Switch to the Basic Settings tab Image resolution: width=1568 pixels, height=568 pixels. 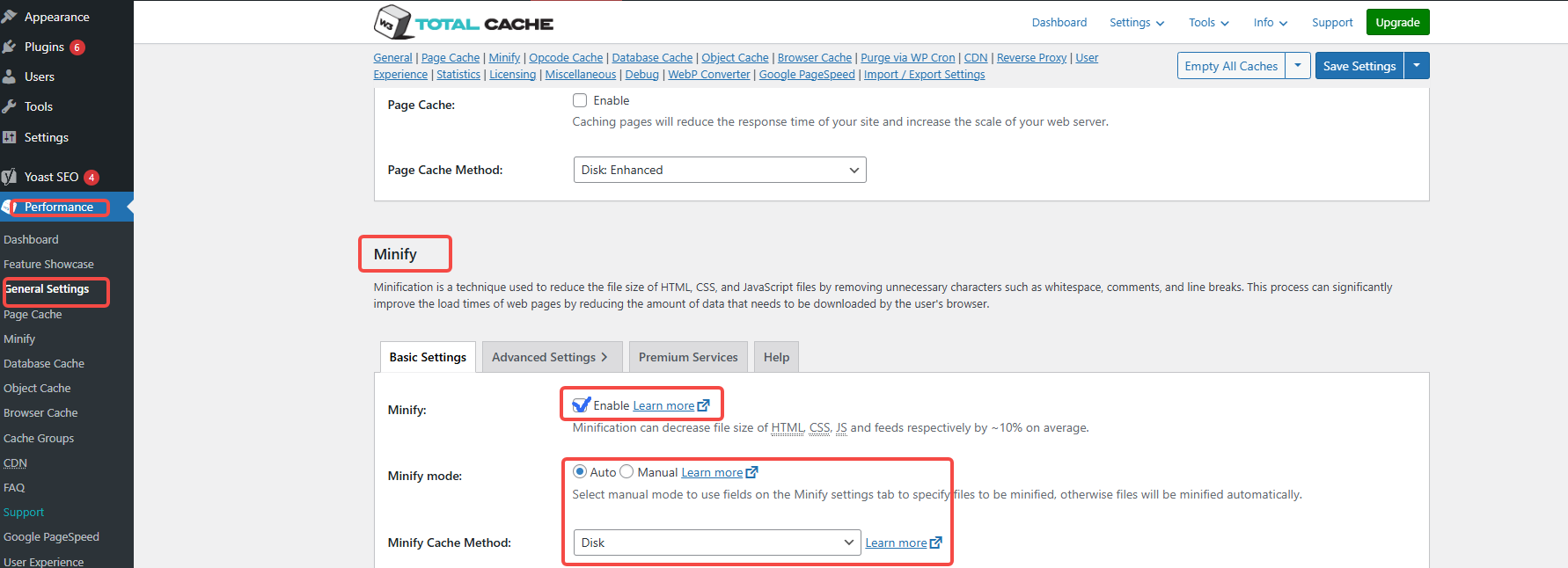428,357
